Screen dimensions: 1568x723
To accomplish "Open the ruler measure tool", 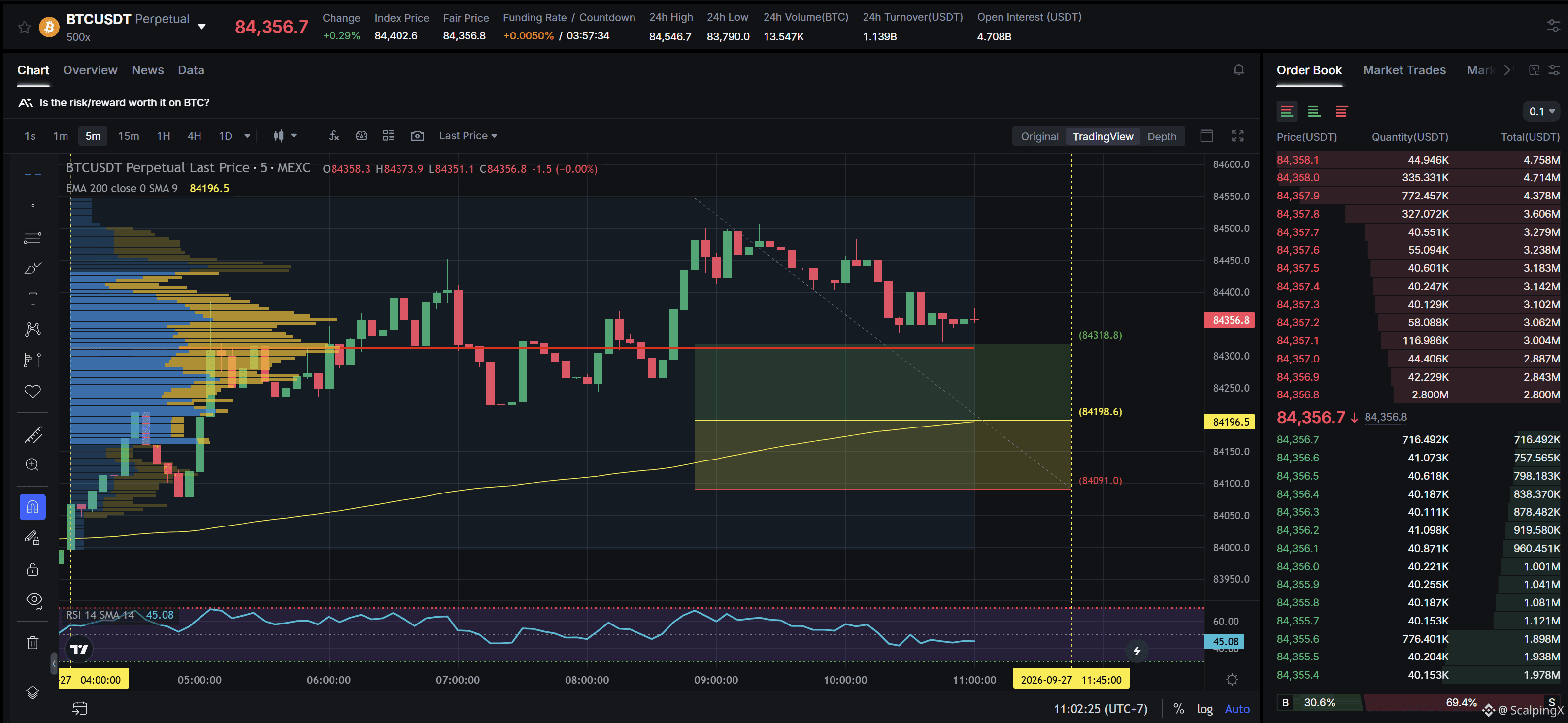I will click(x=33, y=434).
